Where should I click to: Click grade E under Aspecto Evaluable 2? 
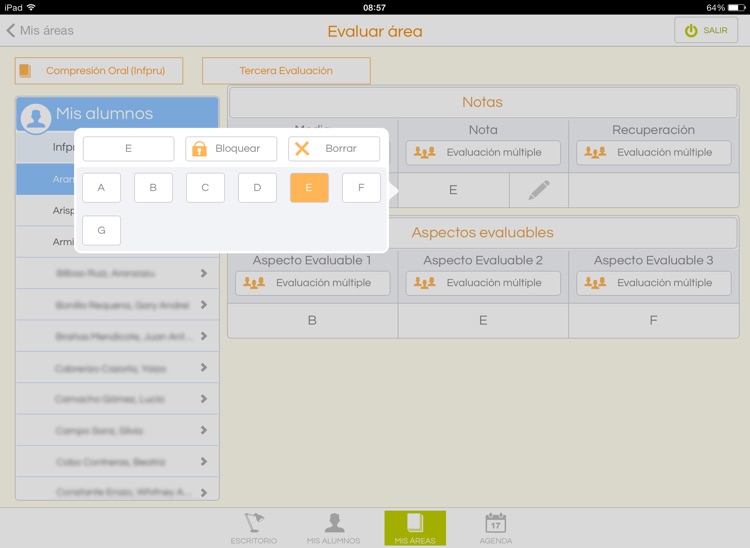pyautogui.click(x=483, y=321)
